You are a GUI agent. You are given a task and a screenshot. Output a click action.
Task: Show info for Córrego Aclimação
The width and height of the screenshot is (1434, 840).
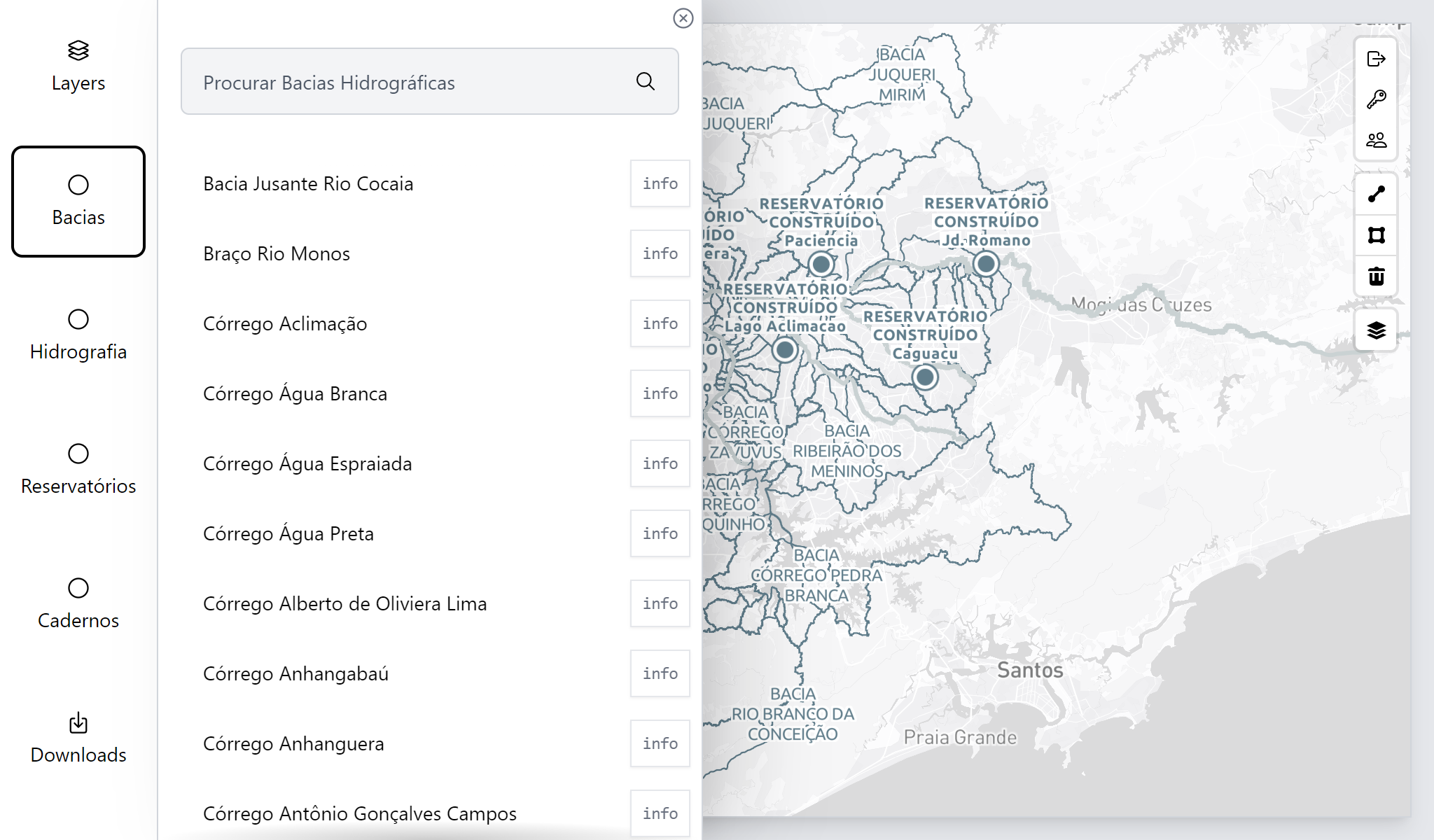point(660,323)
